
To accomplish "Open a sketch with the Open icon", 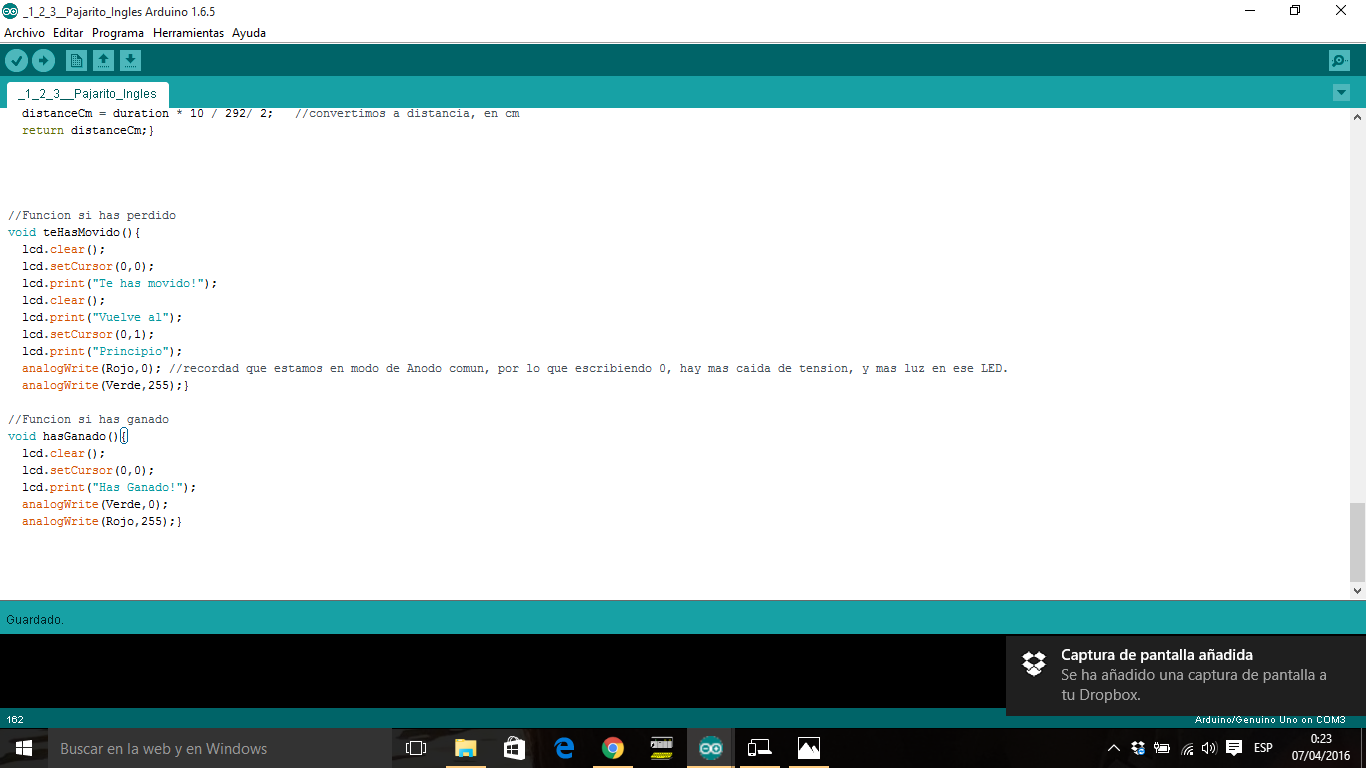I will click(x=103, y=61).
